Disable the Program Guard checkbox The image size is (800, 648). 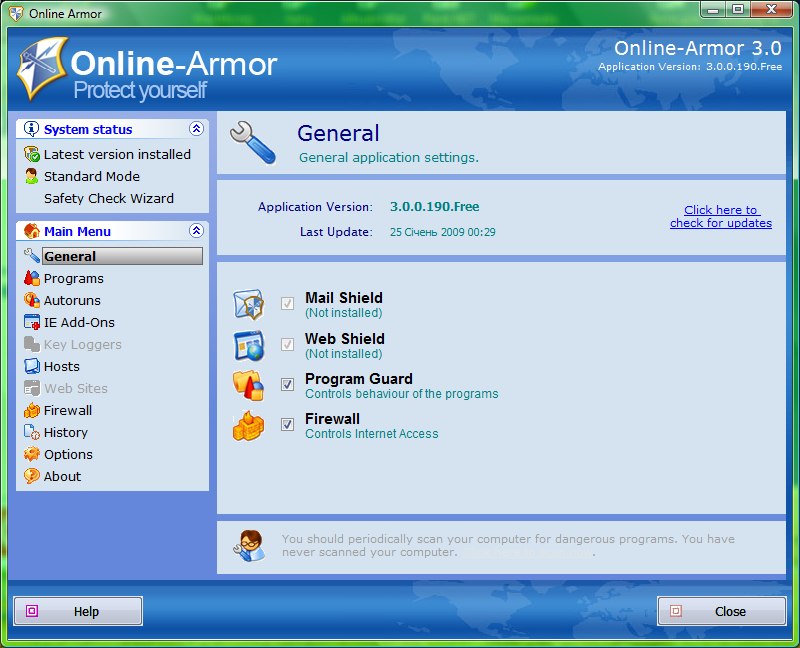tap(287, 384)
